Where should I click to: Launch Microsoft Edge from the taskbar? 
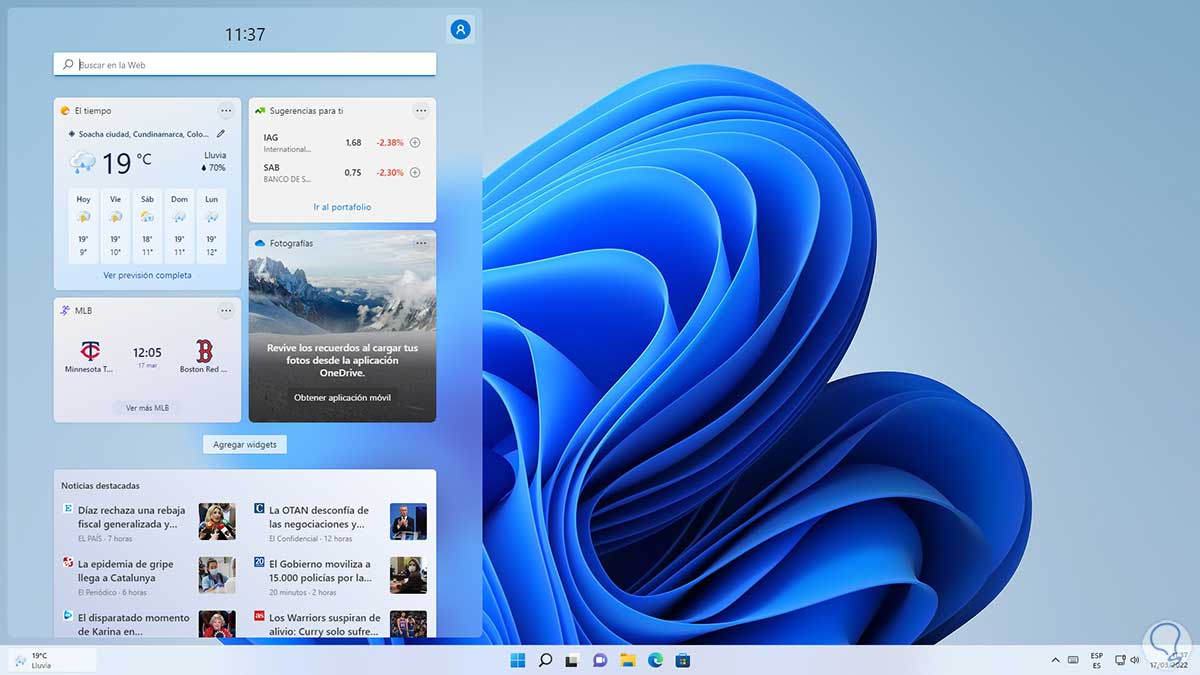[x=655, y=660]
